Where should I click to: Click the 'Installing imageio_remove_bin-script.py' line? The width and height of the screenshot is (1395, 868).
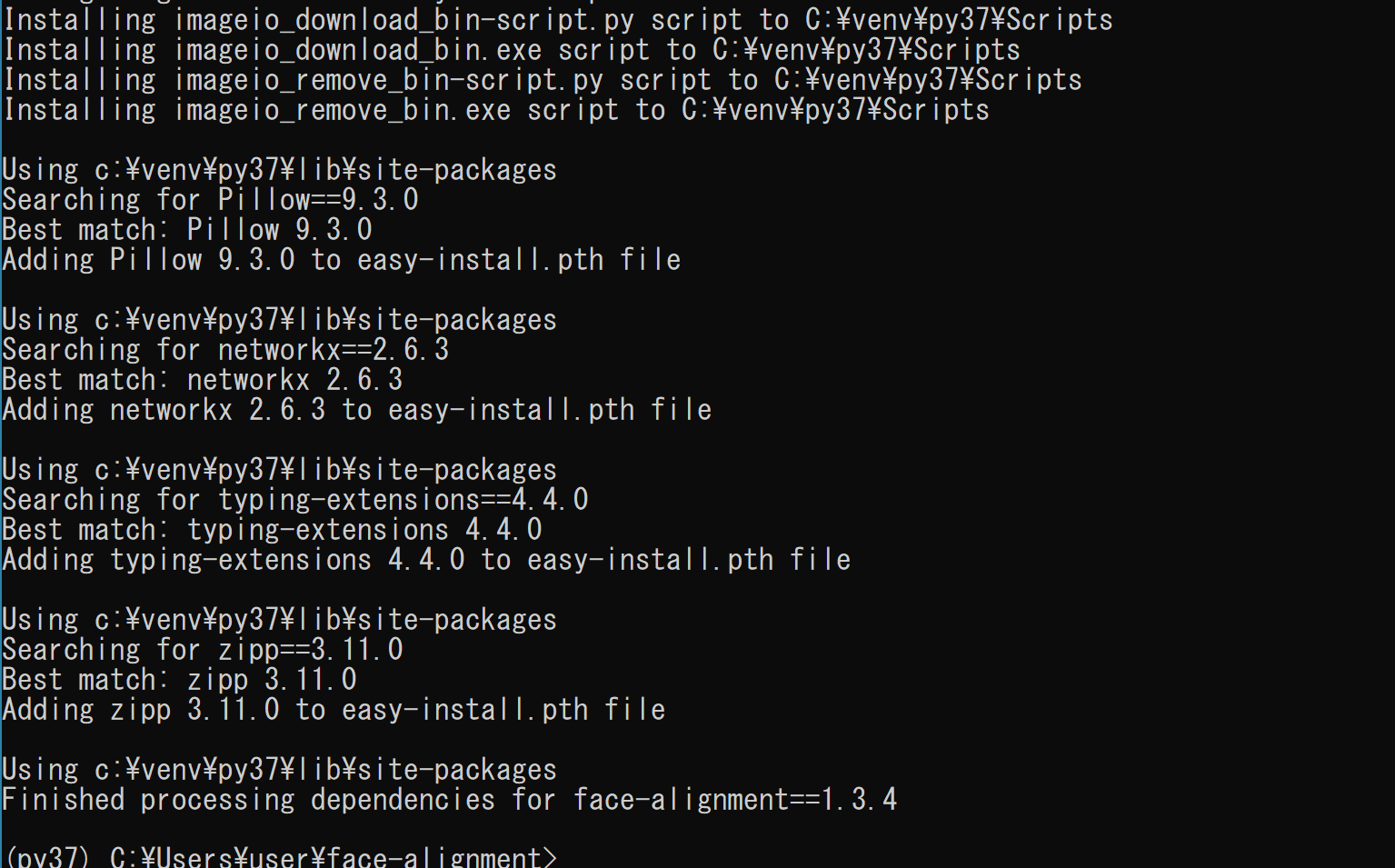tap(543, 79)
